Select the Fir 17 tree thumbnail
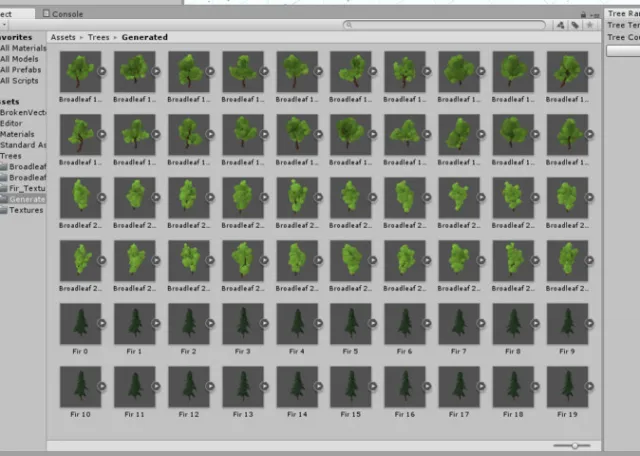Image resolution: width=640 pixels, height=456 pixels. [459, 387]
